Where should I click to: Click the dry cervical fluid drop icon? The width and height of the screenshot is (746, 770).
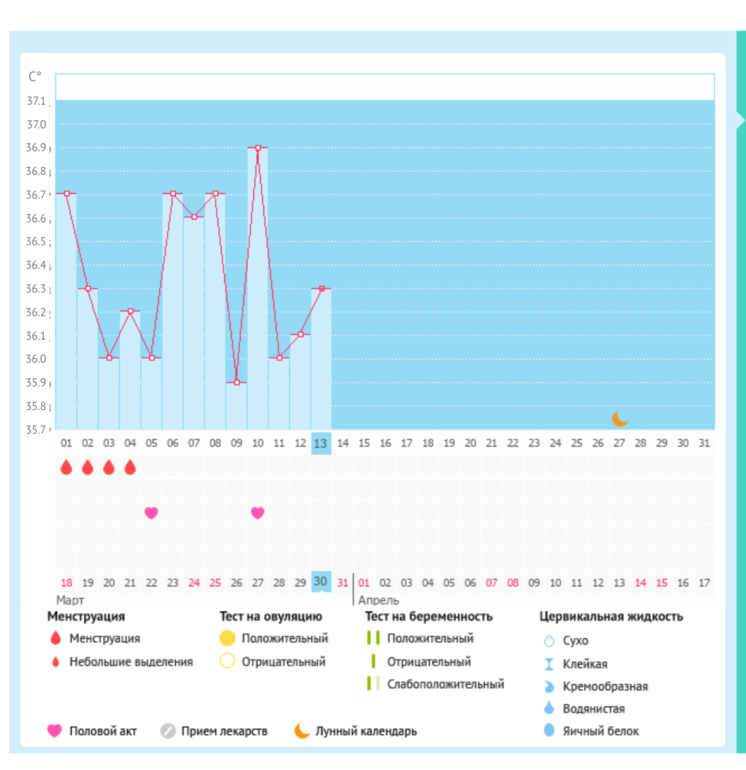[x=547, y=640]
